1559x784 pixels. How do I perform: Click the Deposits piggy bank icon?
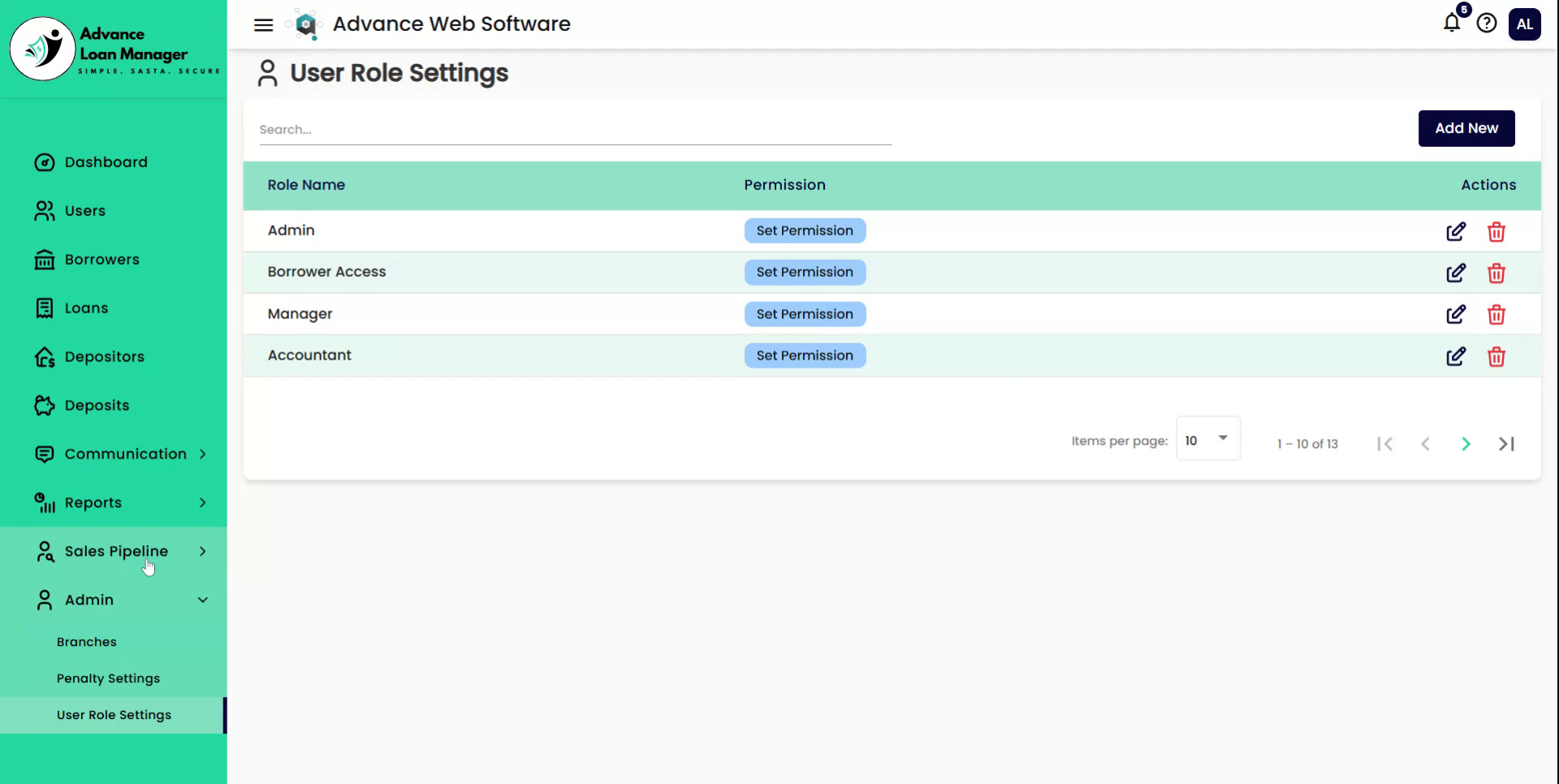point(45,405)
